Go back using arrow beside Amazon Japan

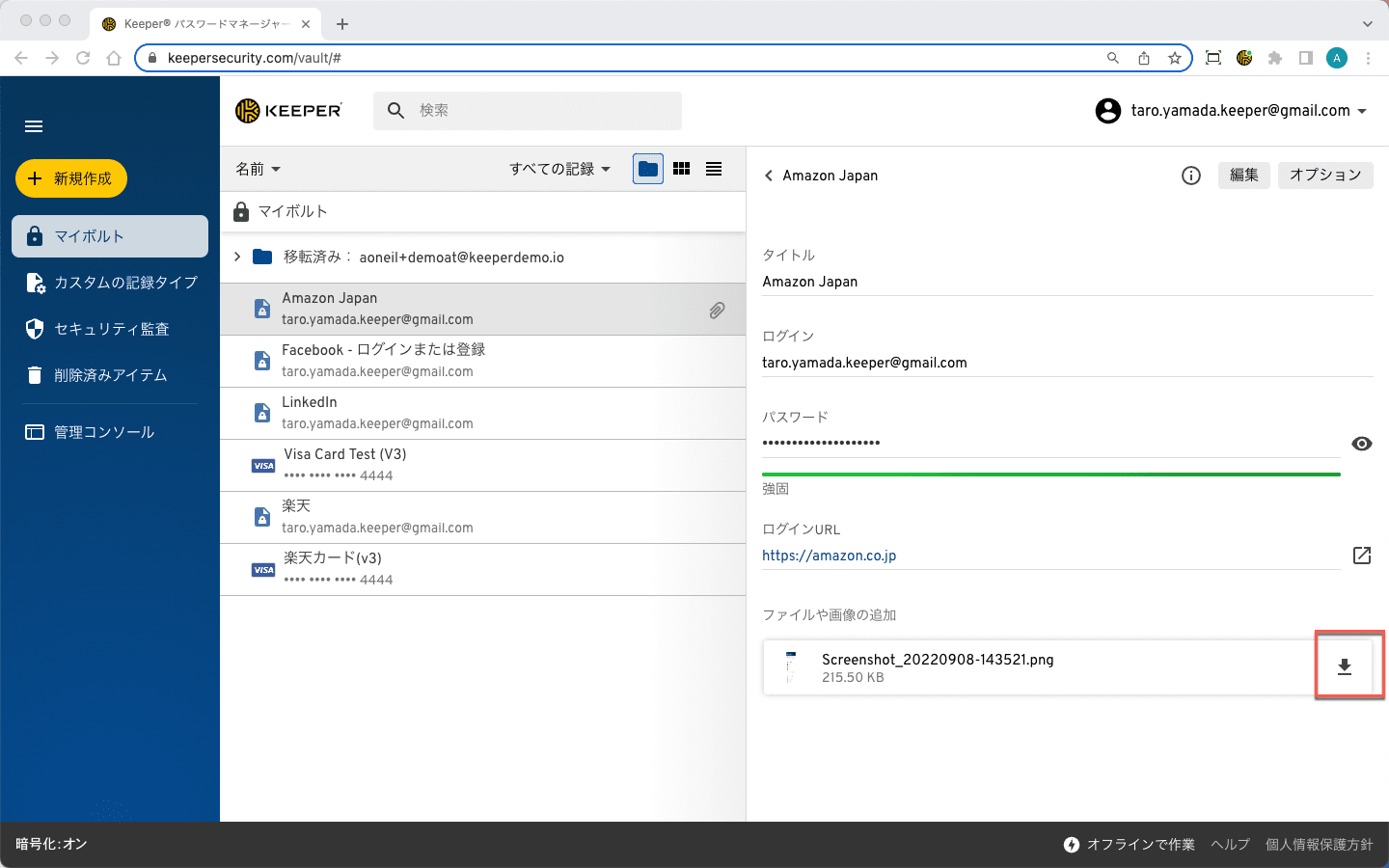click(x=769, y=176)
